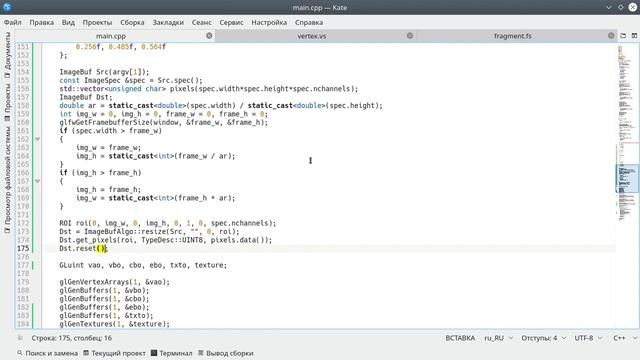Click the 'double ar = static_cast' line
The width and height of the screenshot is (640, 360).
[221, 106]
